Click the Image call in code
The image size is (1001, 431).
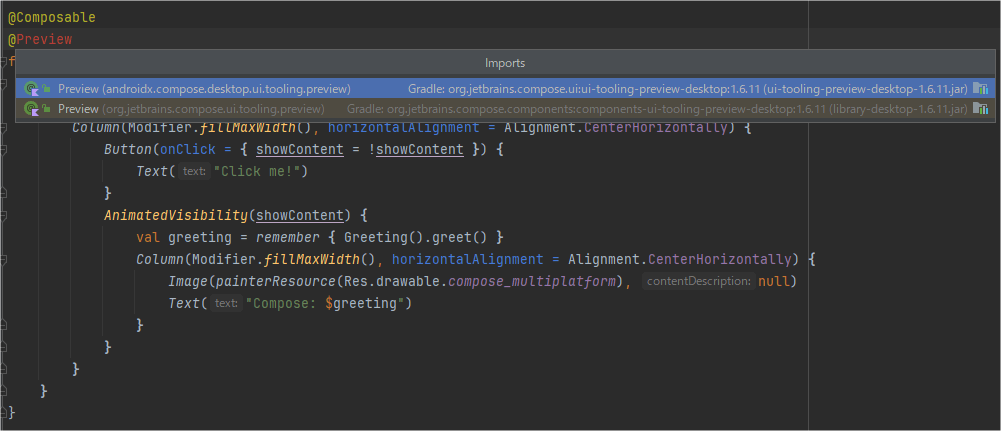188,281
